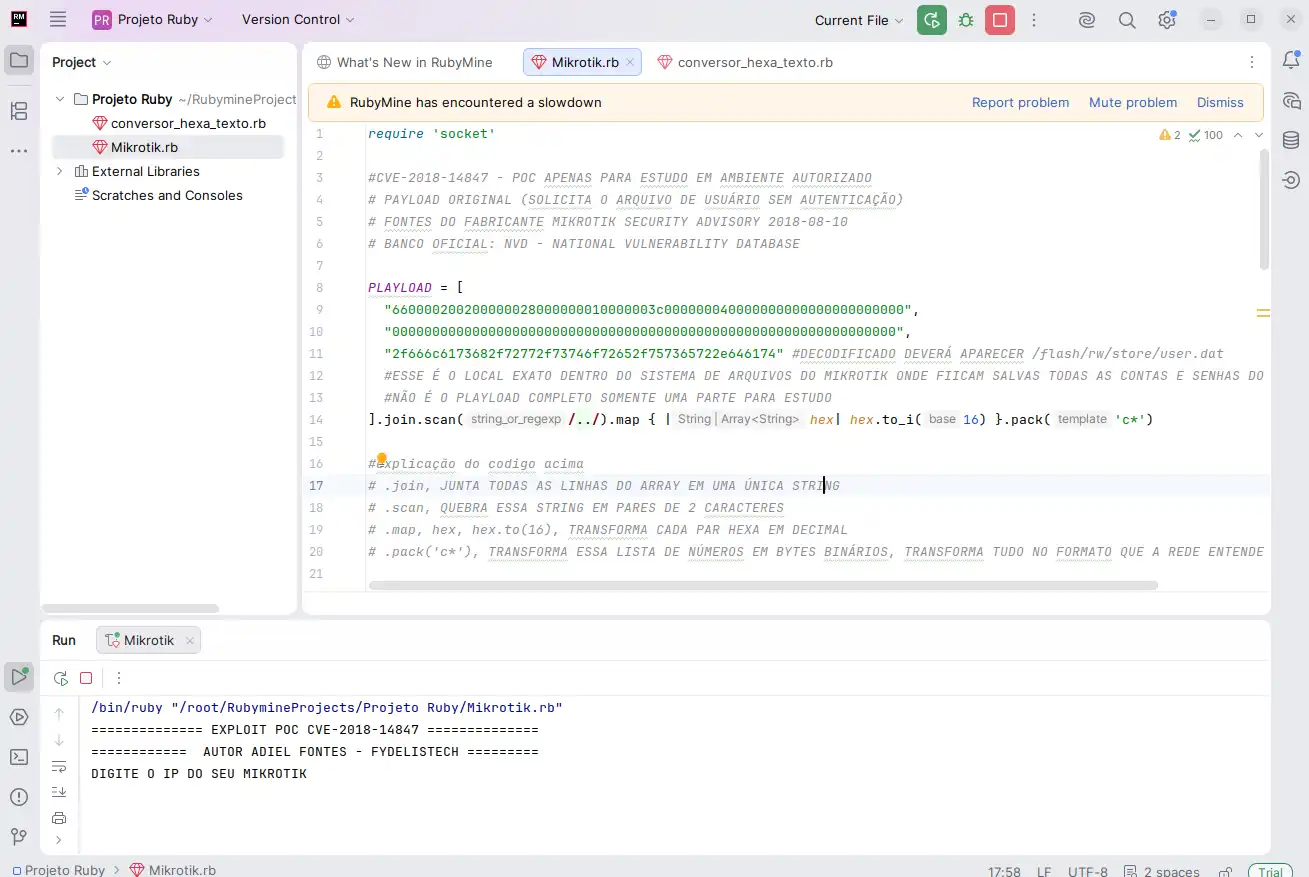Change UTF-8 file encoding

pos(1088,871)
